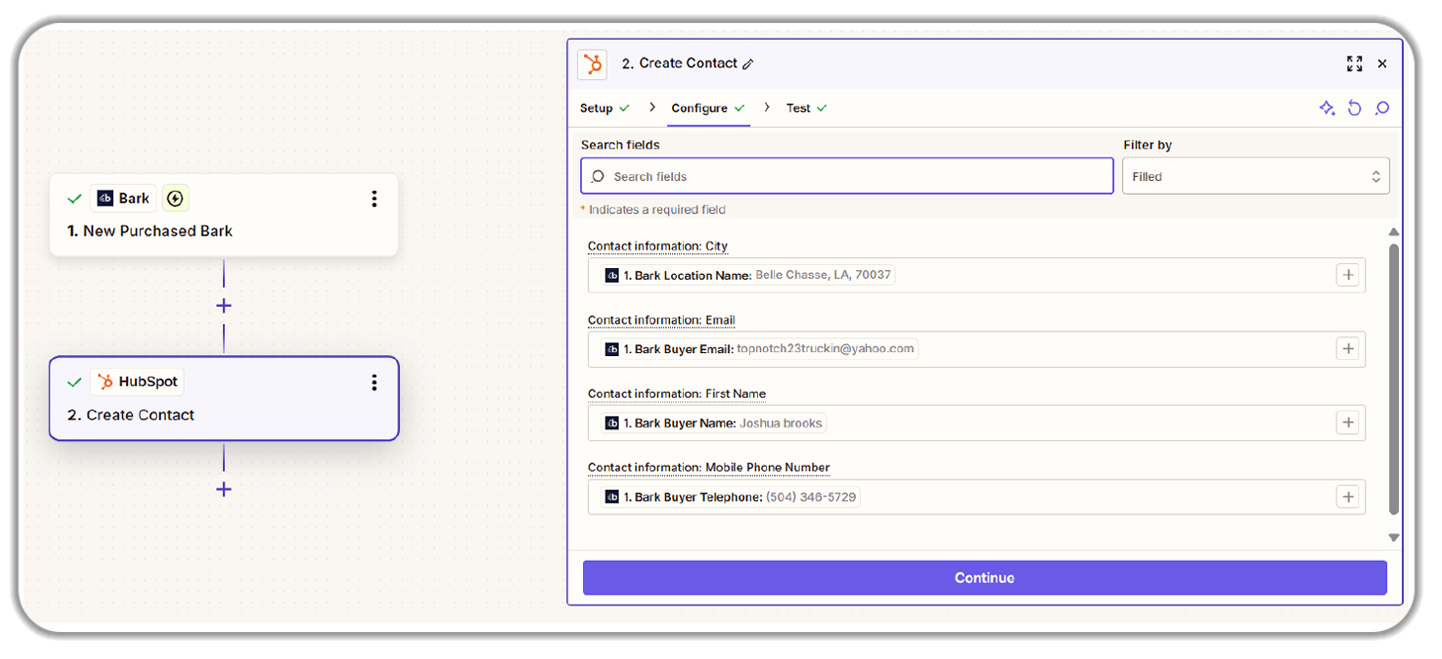Click the Bark Buyer Telephone data pill
The width and height of the screenshot is (1442, 659).
pos(731,497)
